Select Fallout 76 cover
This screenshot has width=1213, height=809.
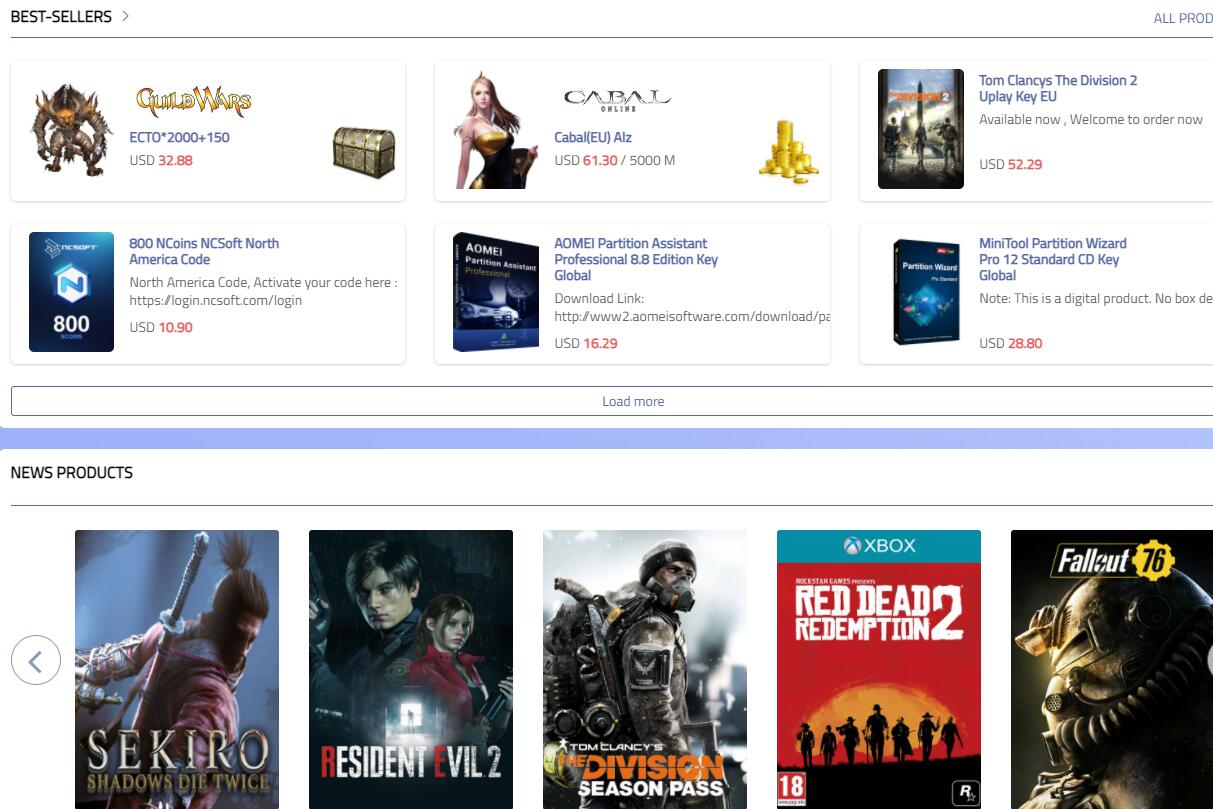pos(1110,668)
